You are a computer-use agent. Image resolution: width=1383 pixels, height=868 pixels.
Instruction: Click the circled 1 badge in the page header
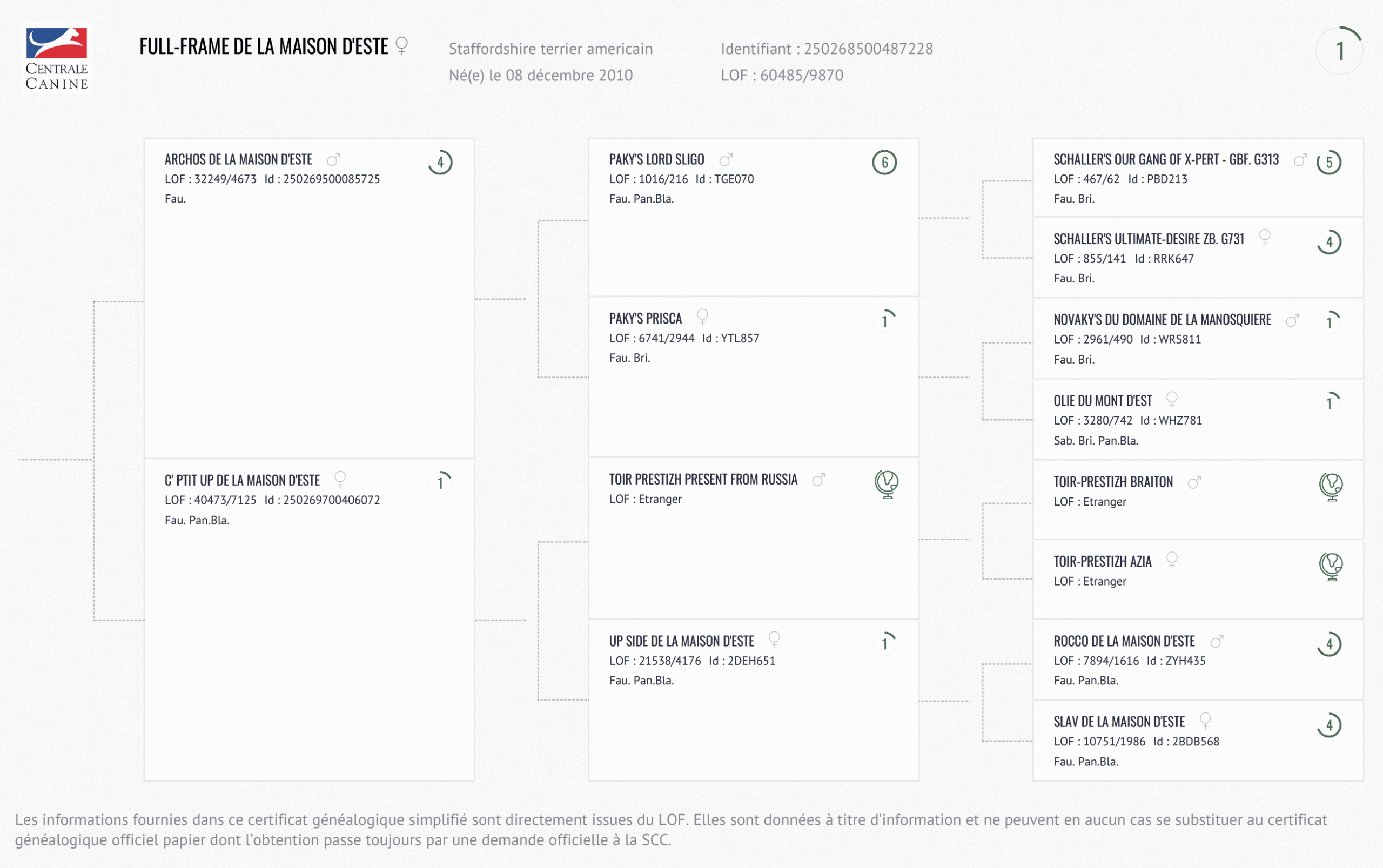click(x=1339, y=51)
